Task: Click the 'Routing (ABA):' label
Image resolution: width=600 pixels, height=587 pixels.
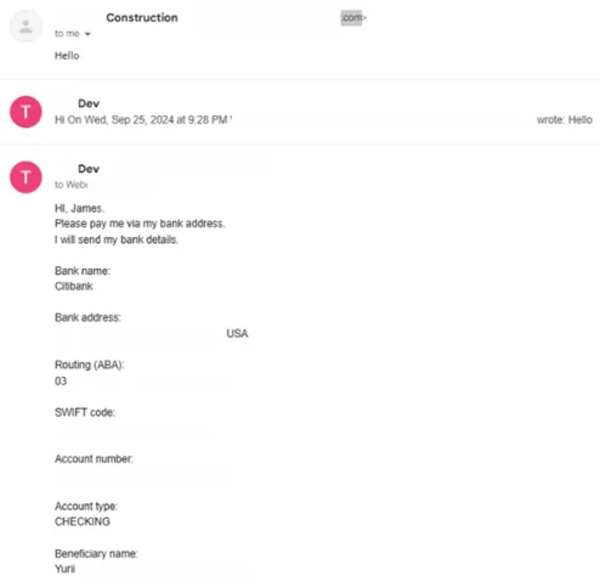Action: 90,365
